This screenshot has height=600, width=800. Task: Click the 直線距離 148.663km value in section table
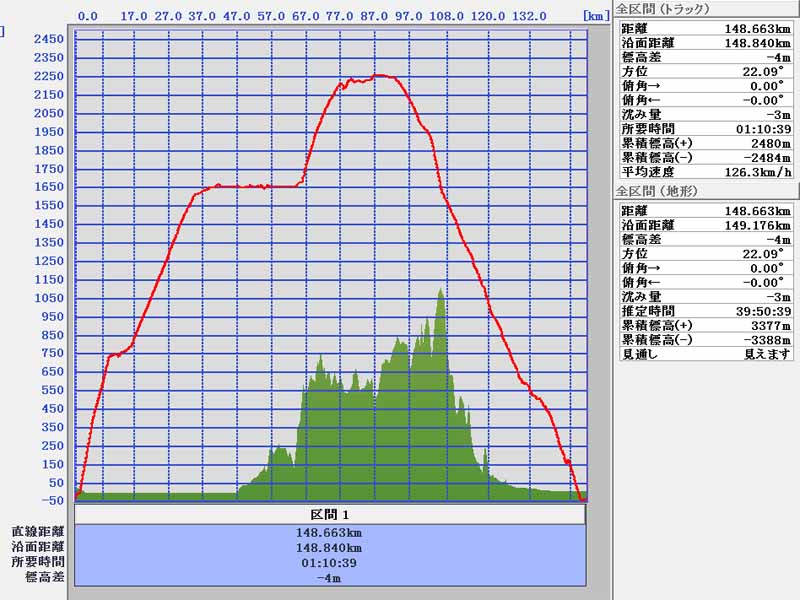pyautogui.click(x=329, y=533)
